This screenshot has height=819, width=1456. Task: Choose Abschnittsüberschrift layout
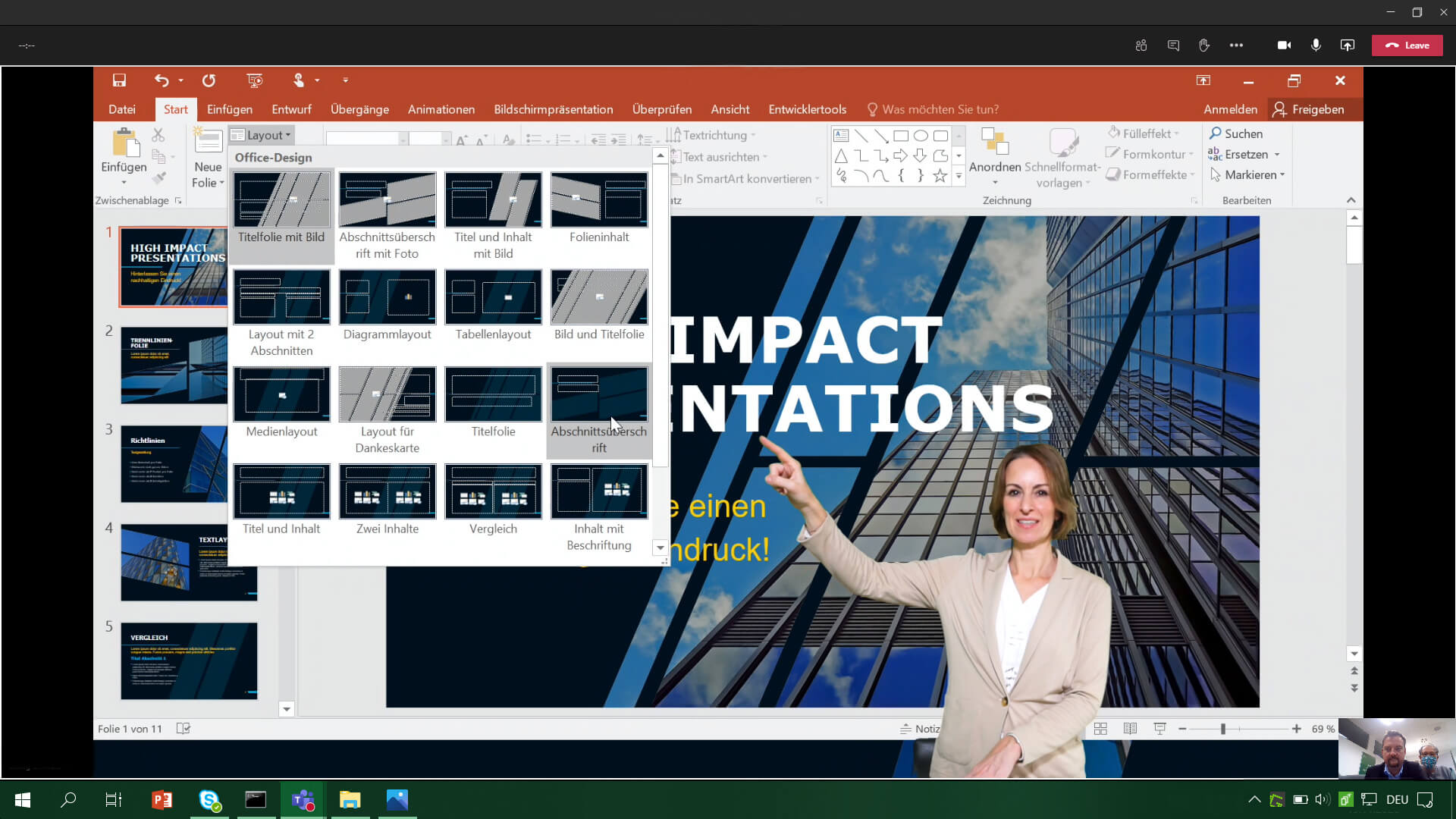[599, 410]
